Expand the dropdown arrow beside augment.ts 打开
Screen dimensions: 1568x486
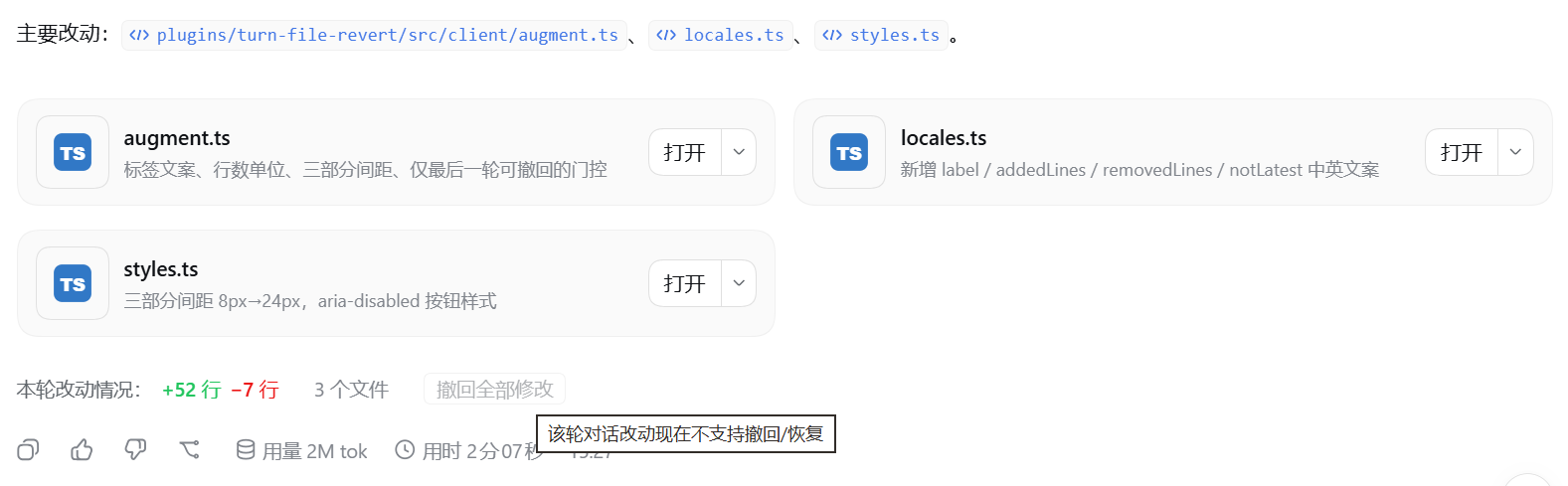pos(739,152)
